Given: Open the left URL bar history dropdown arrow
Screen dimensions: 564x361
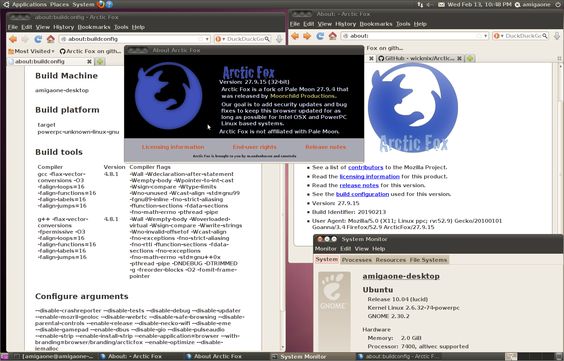Looking at the screenshot, I should click(207, 39).
